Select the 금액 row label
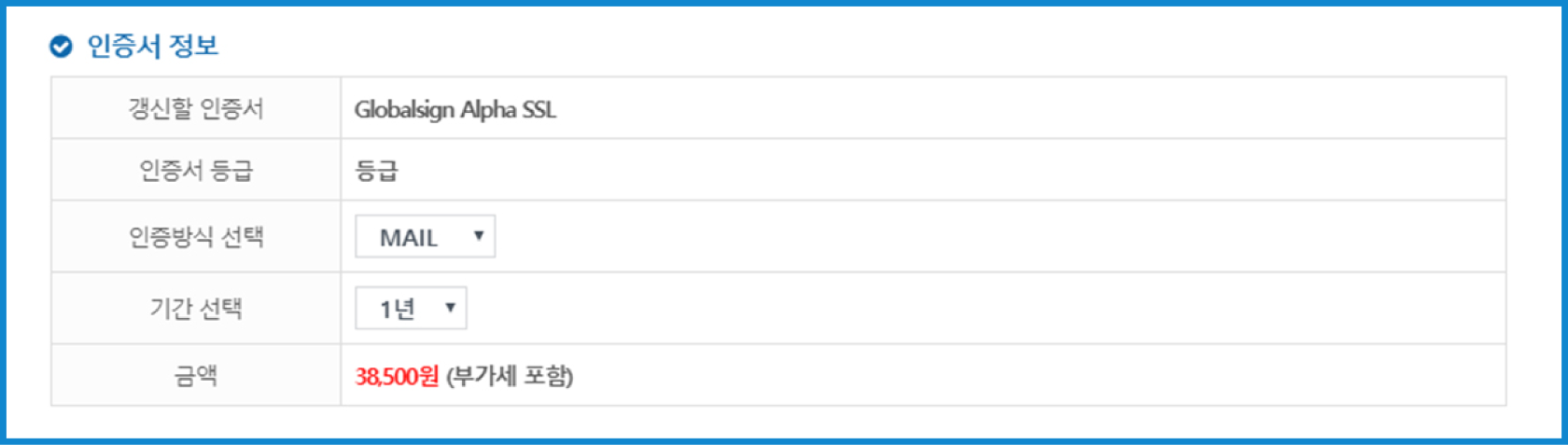1568x445 pixels. [196, 376]
